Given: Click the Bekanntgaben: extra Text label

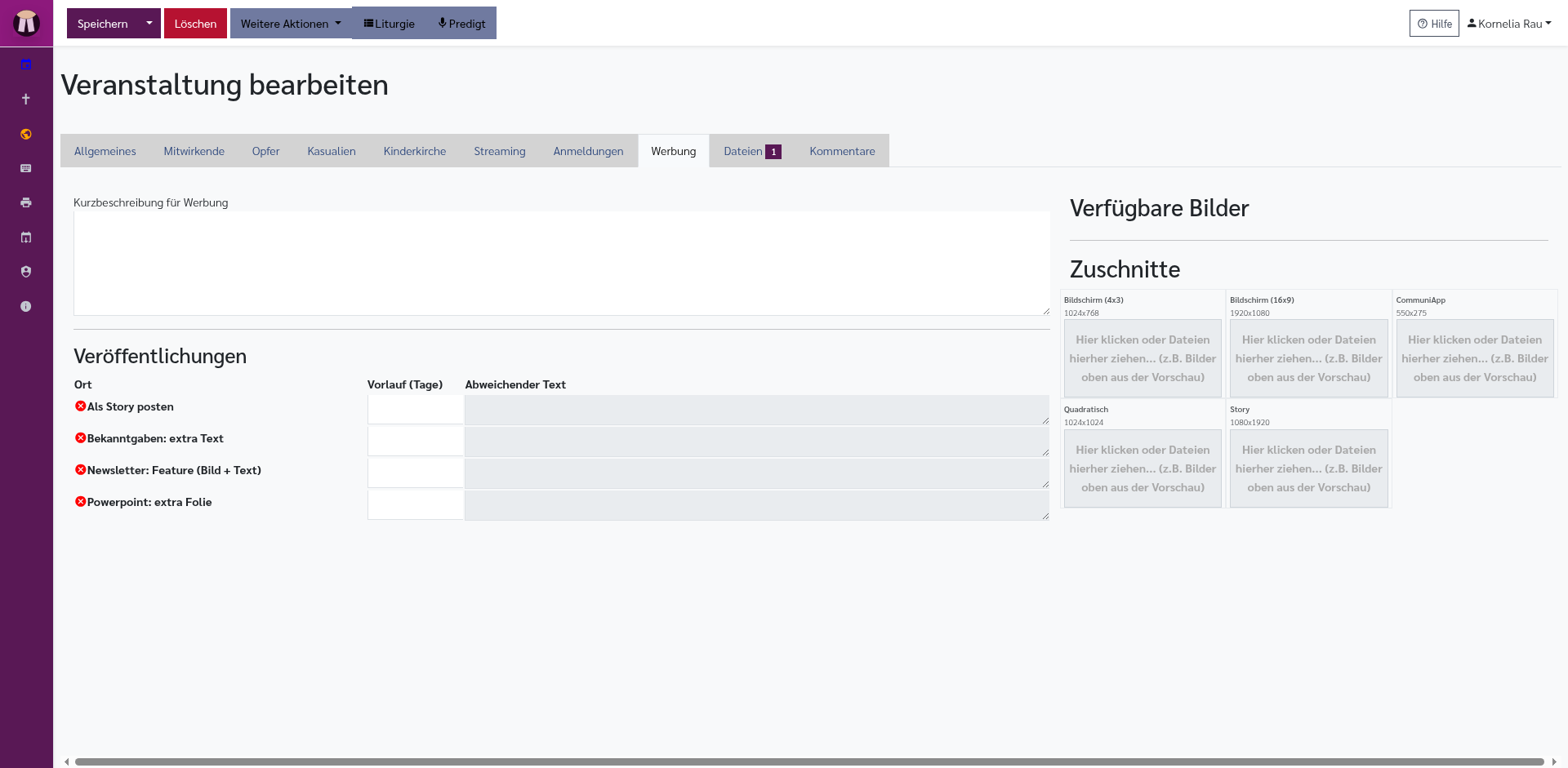Looking at the screenshot, I should click(155, 438).
